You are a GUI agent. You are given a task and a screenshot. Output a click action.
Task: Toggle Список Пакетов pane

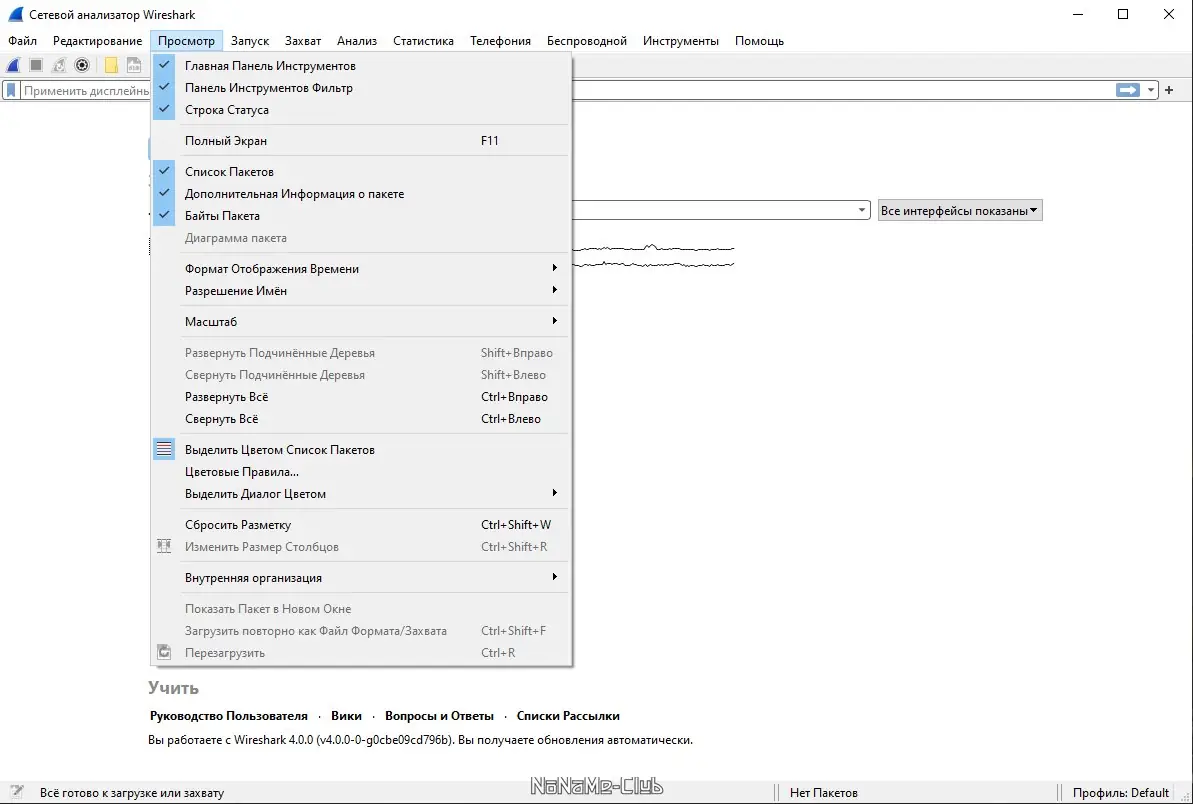(360, 172)
